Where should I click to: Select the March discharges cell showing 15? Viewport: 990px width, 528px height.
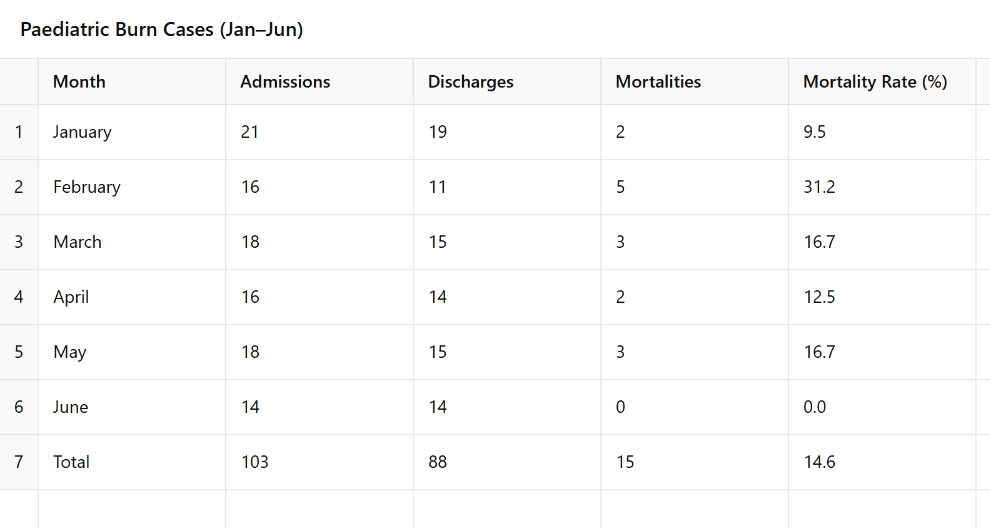[x=507, y=242]
